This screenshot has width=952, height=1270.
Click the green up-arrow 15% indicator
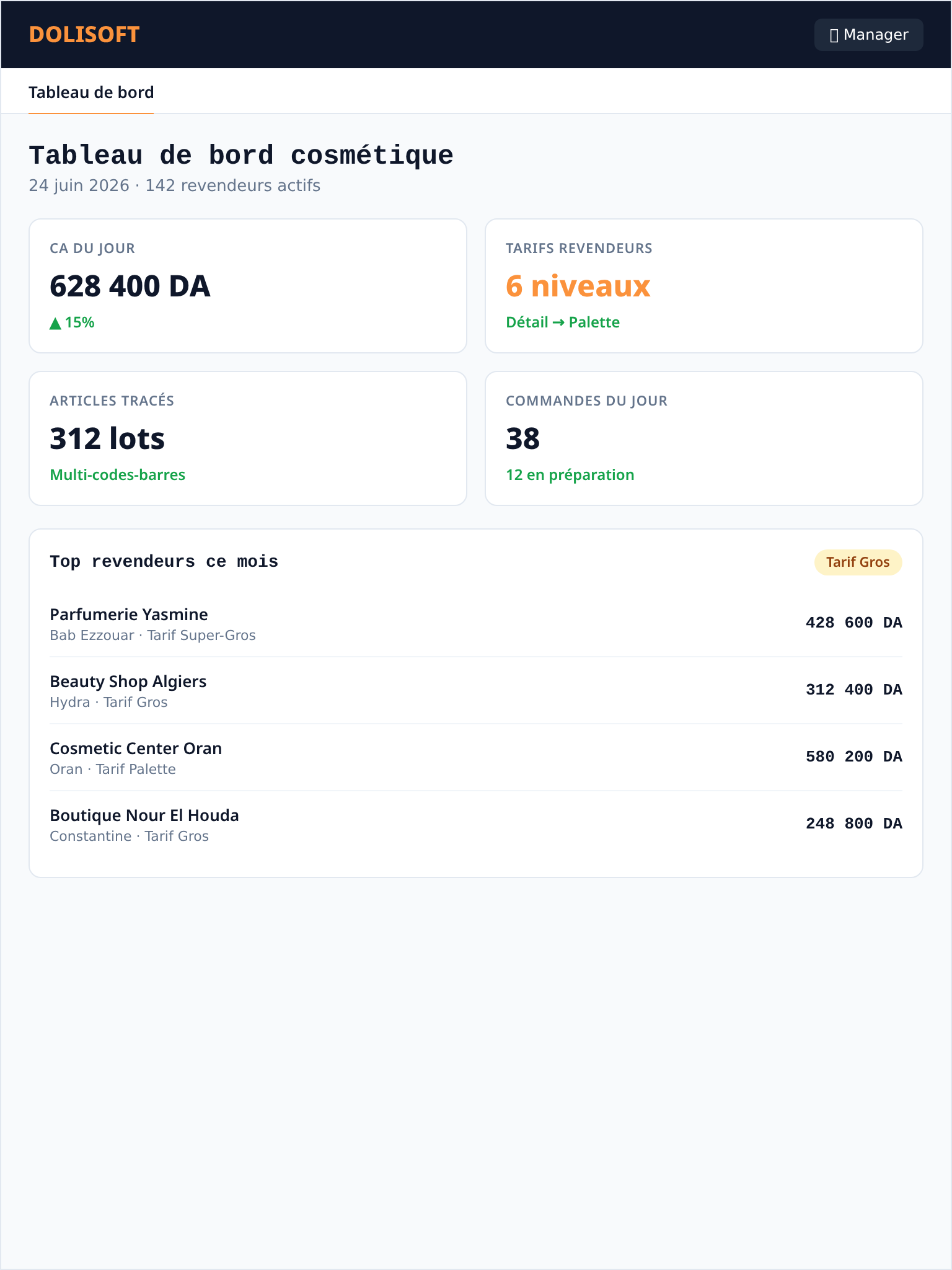pos(72,322)
